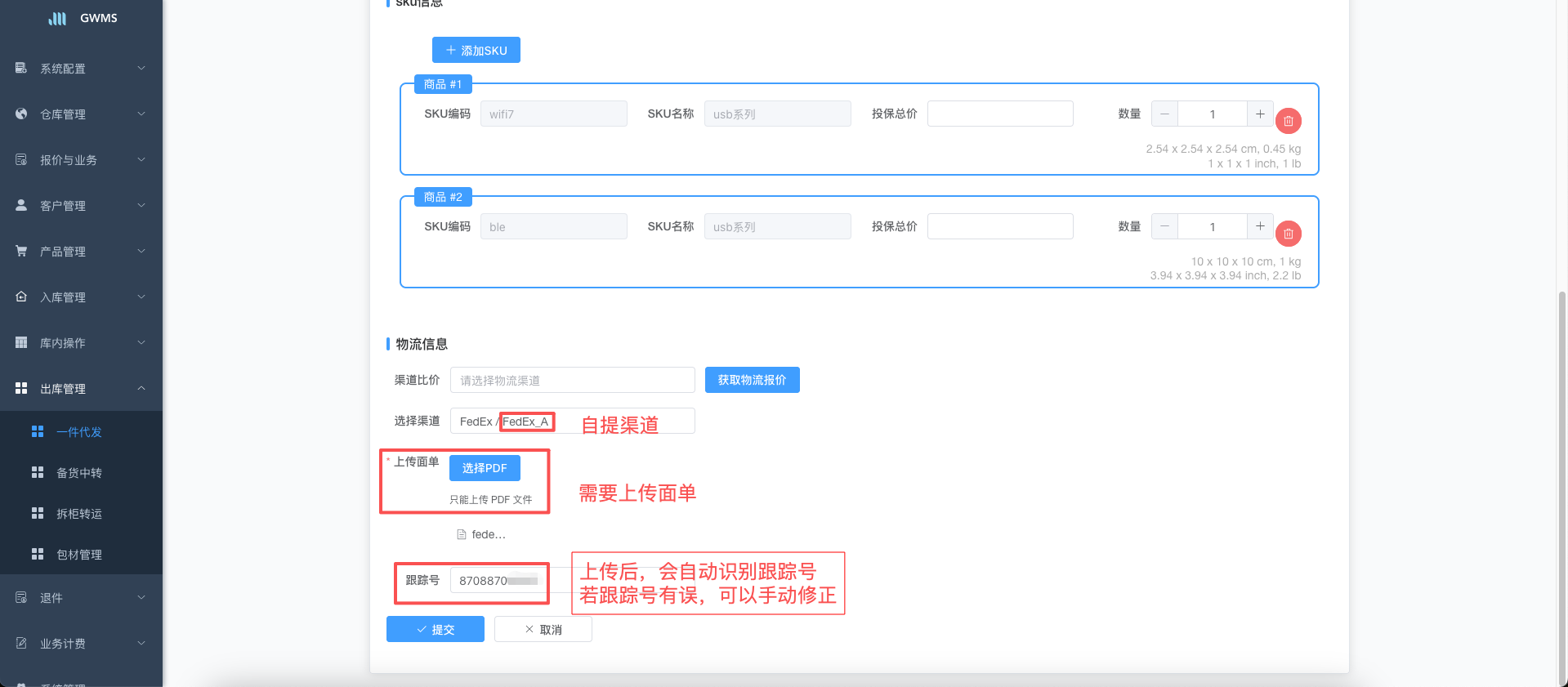Click the 库内操作 grid icon
This screenshot has width=1568, height=687.
pyautogui.click(x=21, y=342)
